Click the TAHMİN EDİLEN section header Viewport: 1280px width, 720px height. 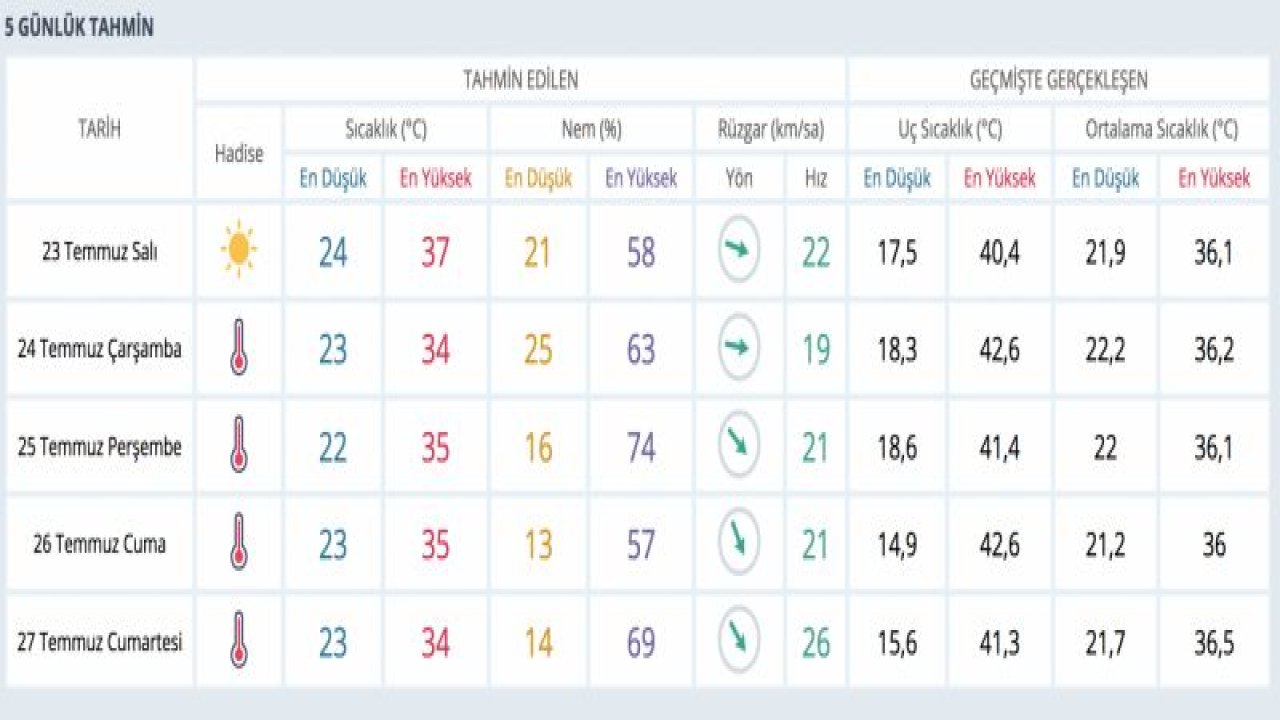520,80
